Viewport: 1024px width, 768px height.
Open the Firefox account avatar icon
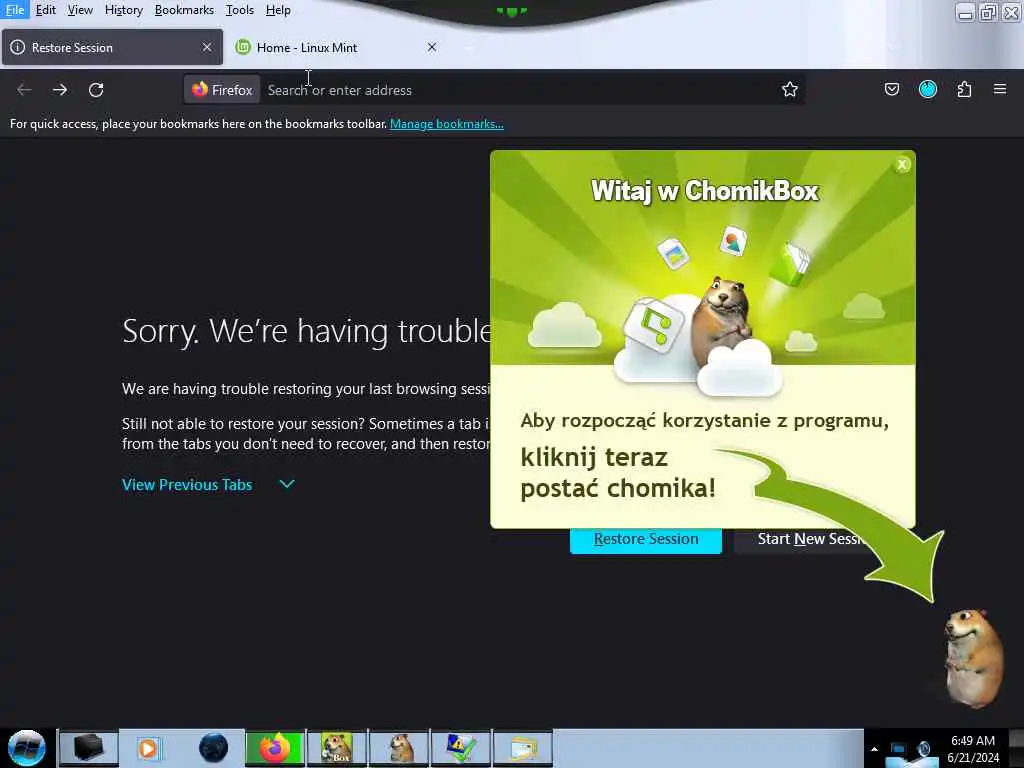coord(928,89)
